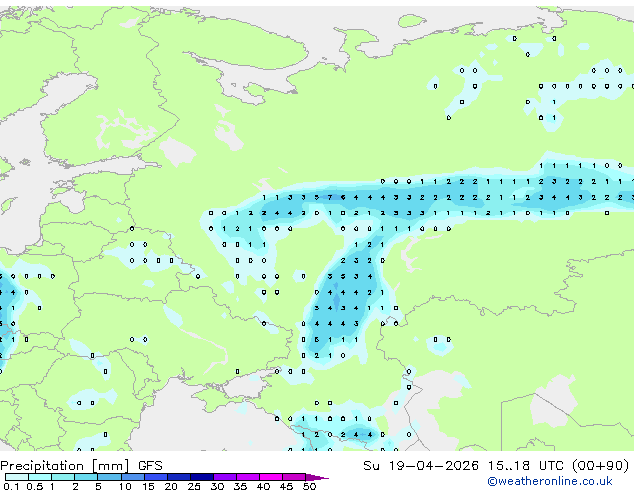Screen dimensions: 634x490
Task: Select the date text 'Su 19-04-2026'
Action: click(421, 466)
